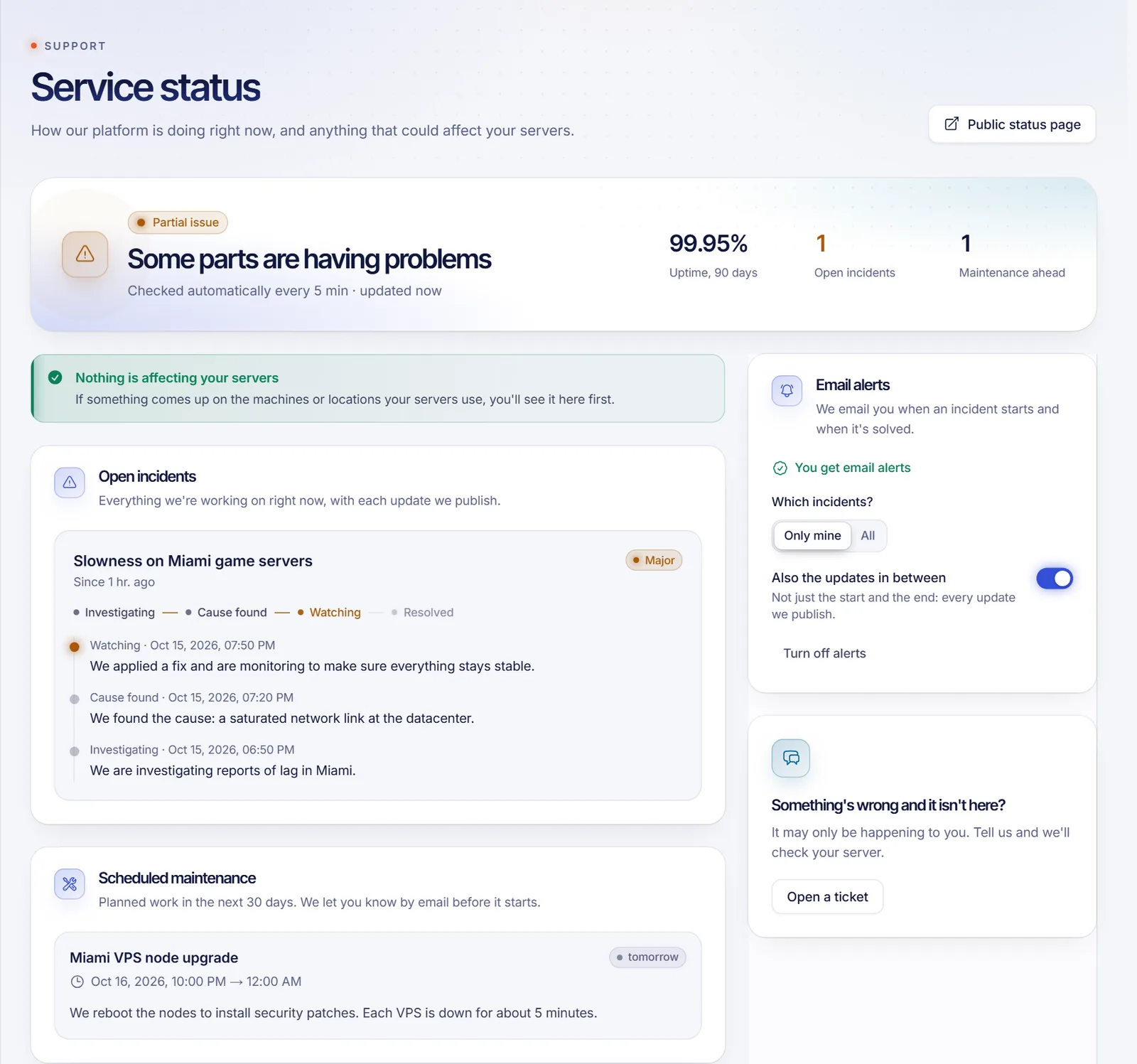
Task: Click the bell icon beside Email alerts
Action: click(x=787, y=391)
